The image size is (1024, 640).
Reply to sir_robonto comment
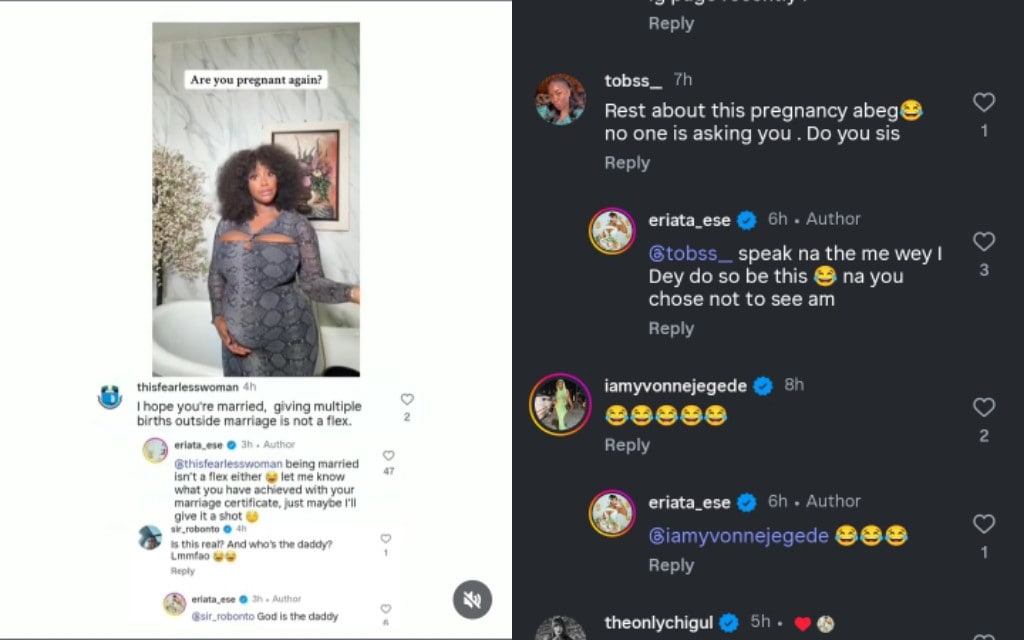182,571
